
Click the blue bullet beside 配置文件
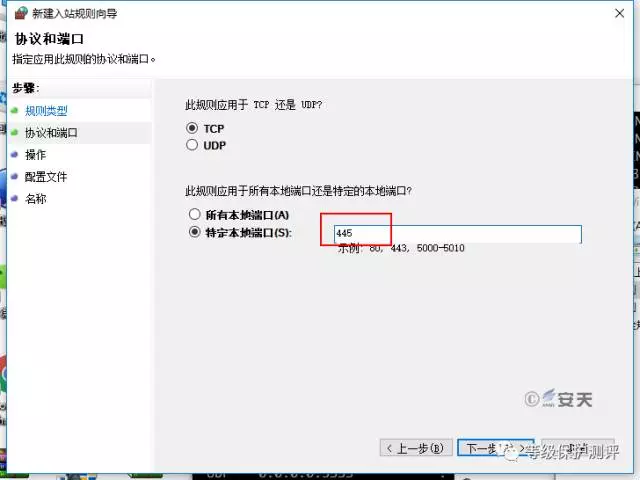[x=15, y=177]
